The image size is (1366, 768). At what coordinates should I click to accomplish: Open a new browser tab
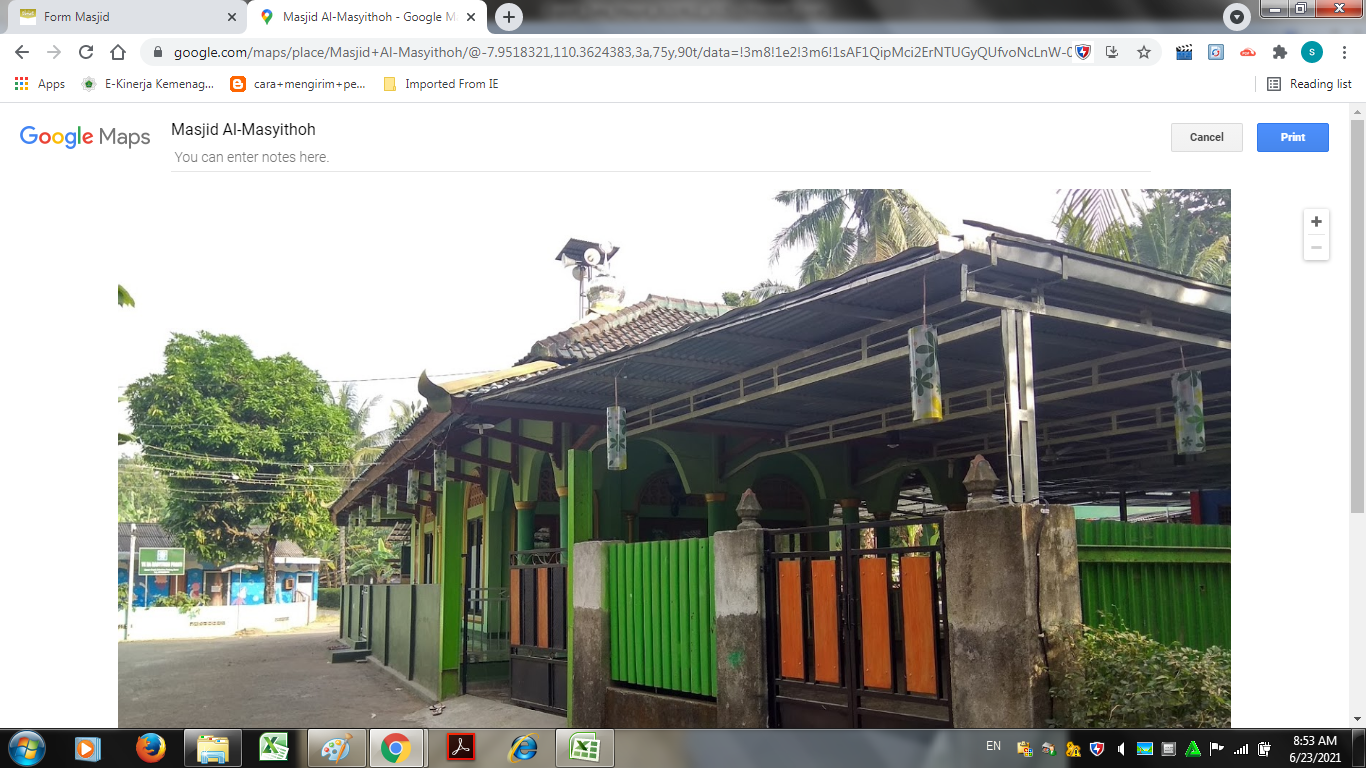(x=509, y=17)
